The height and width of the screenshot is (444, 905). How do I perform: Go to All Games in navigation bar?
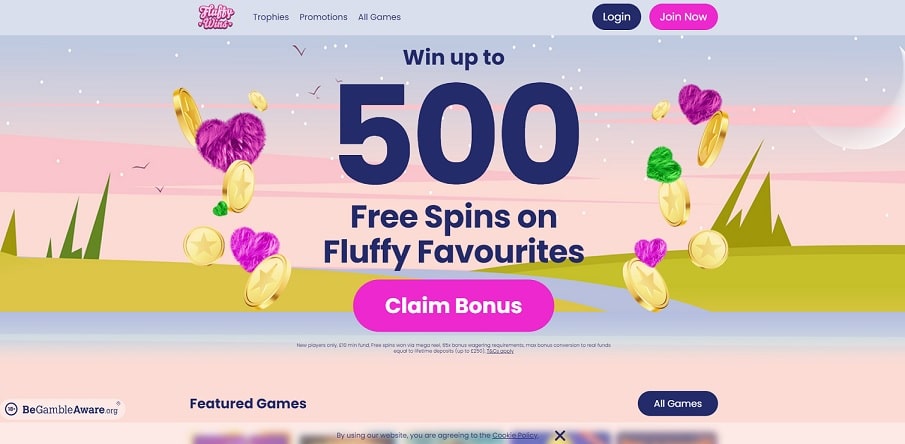(379, 17)
